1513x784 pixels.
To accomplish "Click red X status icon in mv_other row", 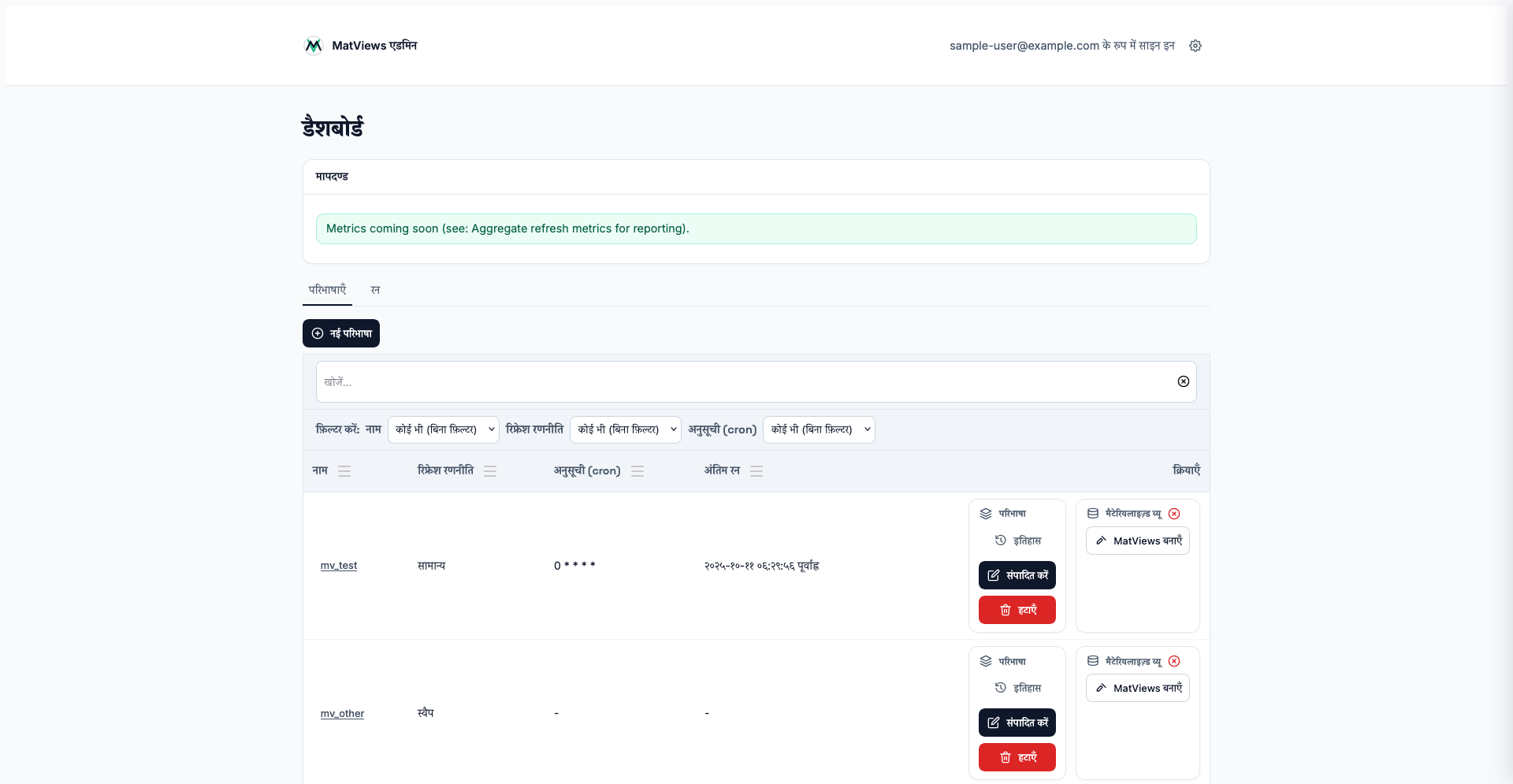I will click(1174, 661).
